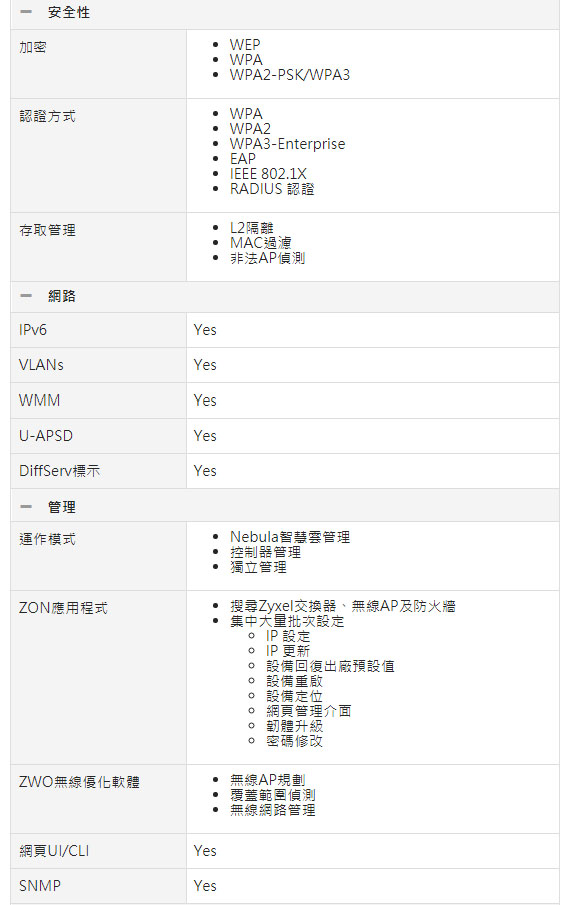This screenshot has height=905, width=570.
Task: Click the 安全性 section header text
Action: point(69,12)
